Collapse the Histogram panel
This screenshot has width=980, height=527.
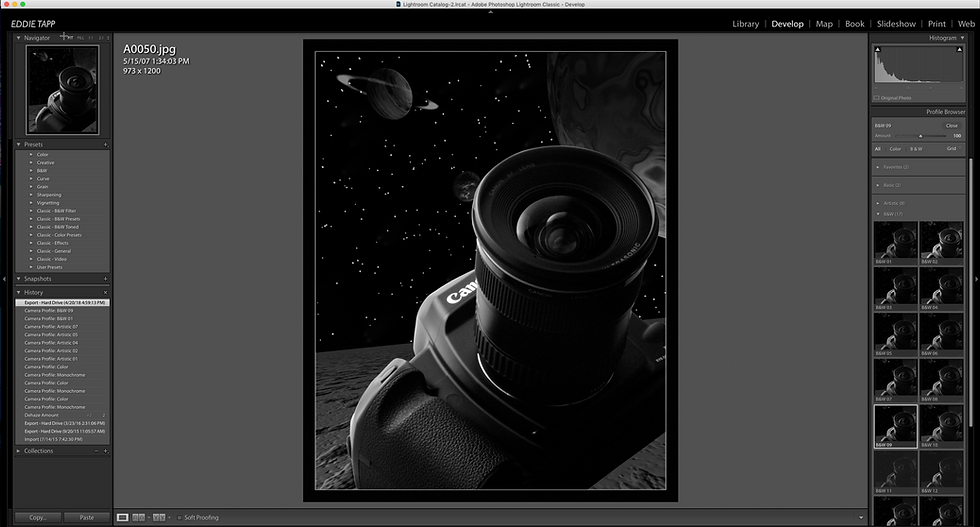[962, 38]
